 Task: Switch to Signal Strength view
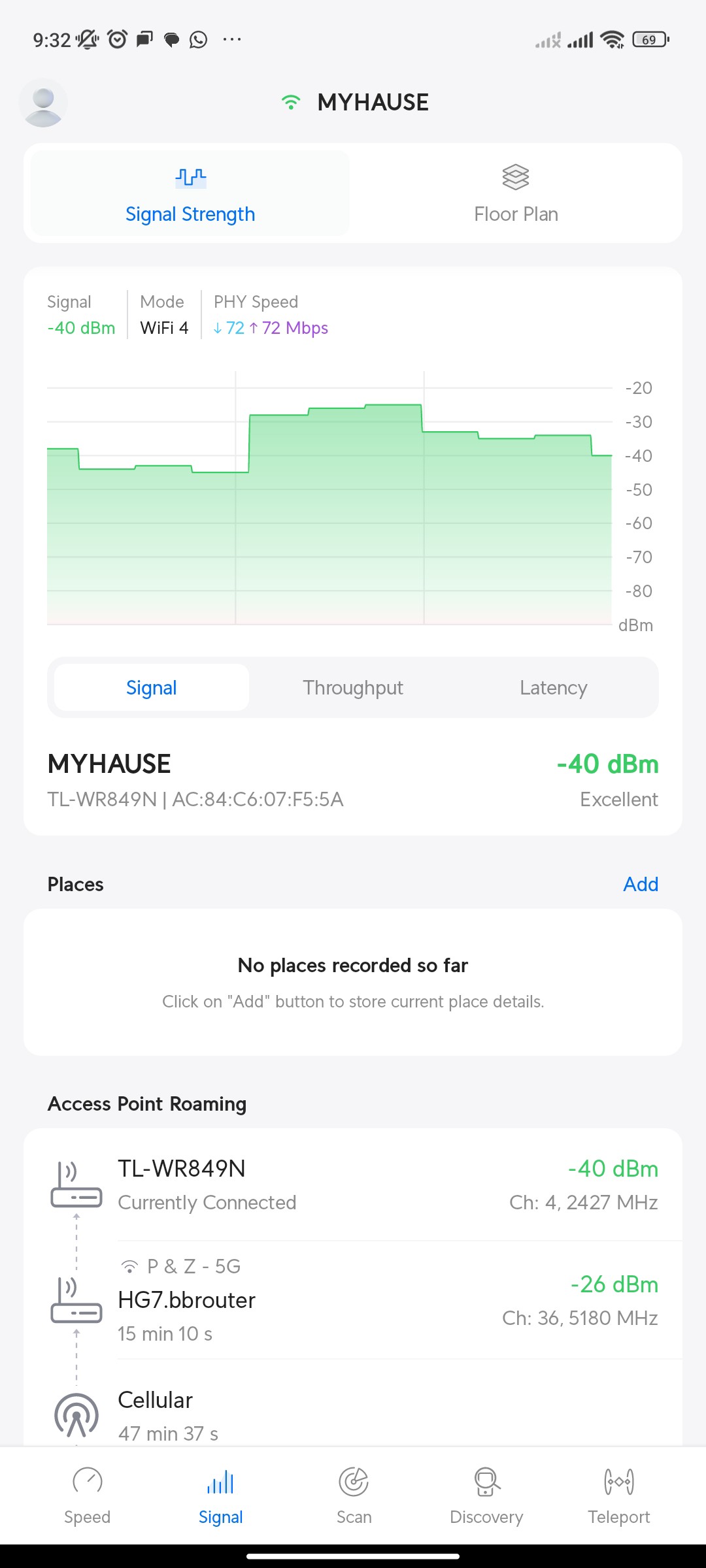[x=190, y=194]
